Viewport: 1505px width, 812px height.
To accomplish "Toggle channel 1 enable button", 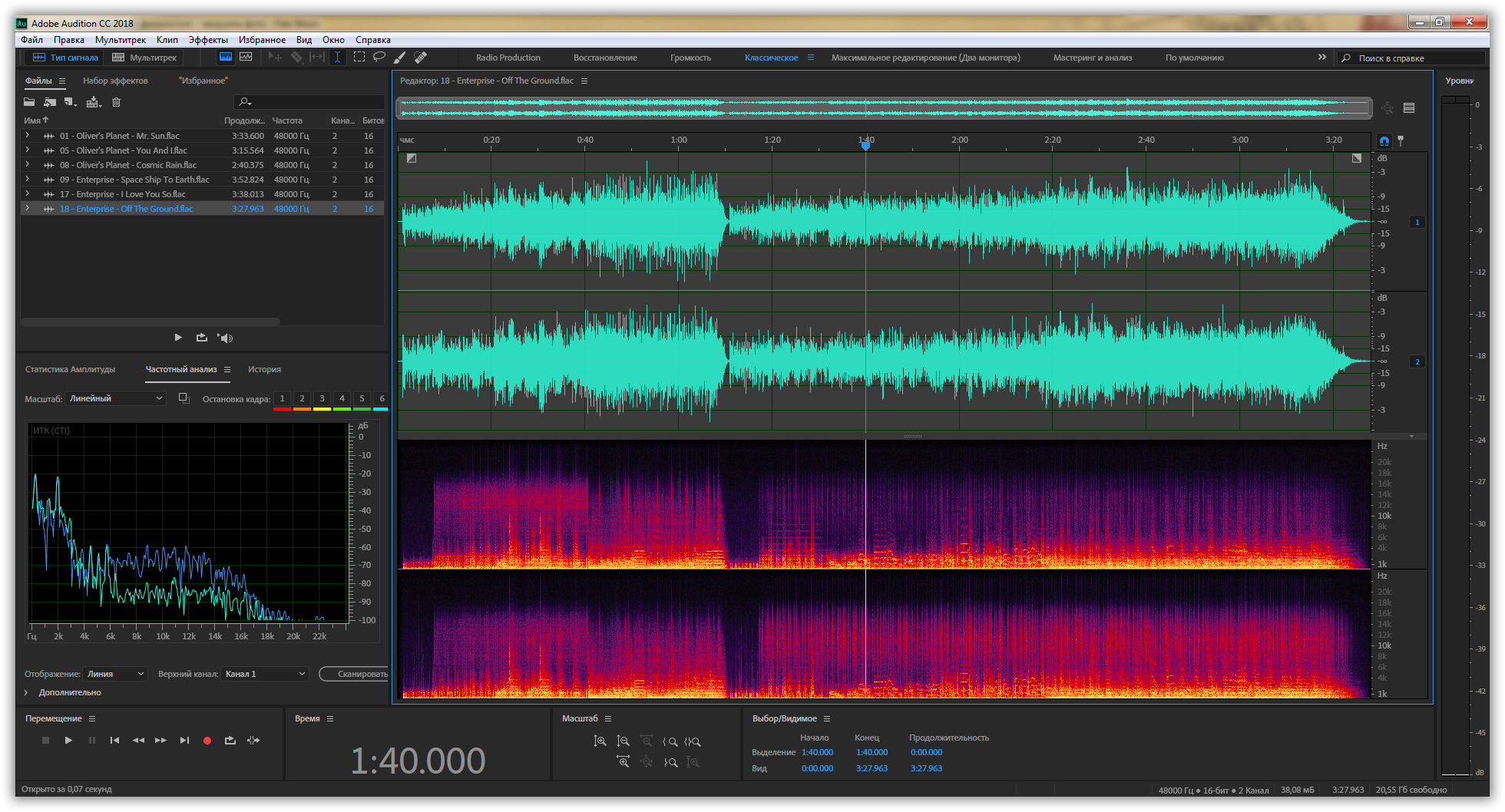I will point(1417,222).
